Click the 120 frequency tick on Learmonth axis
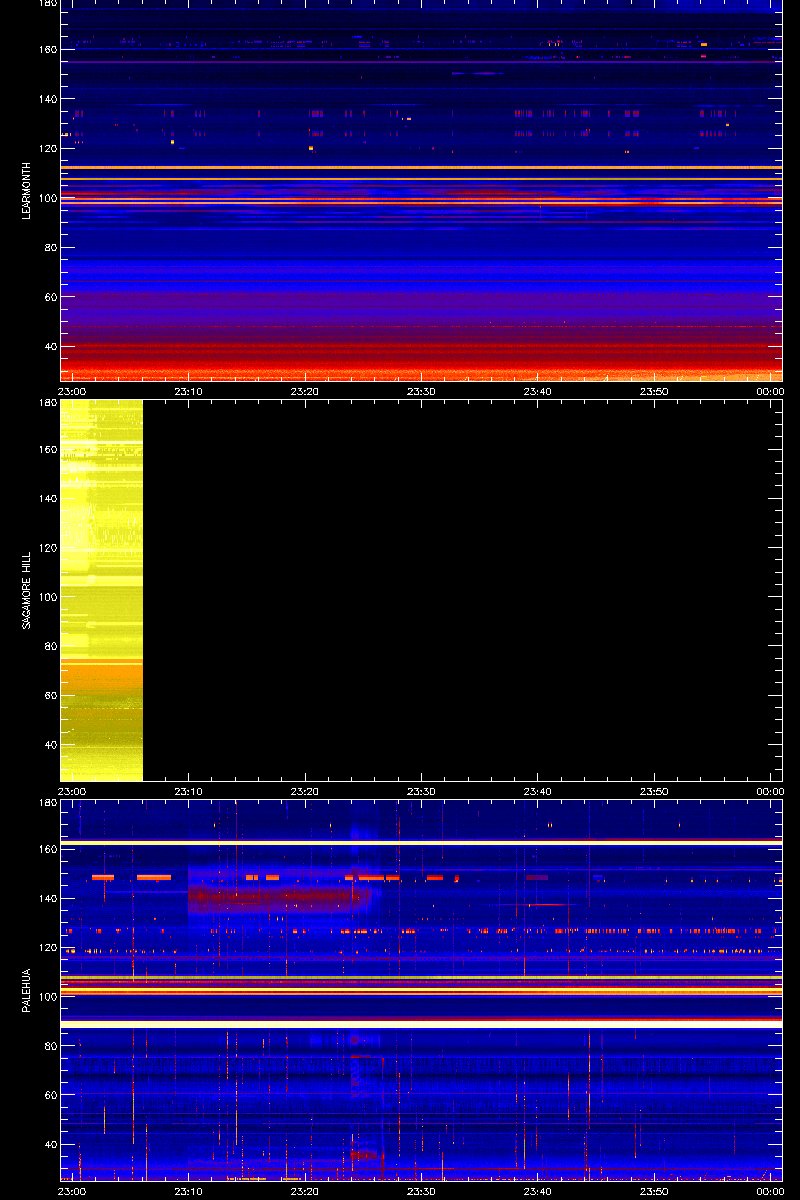The height and width of the screenshot is (1200, 800). (x=46, y=148)
